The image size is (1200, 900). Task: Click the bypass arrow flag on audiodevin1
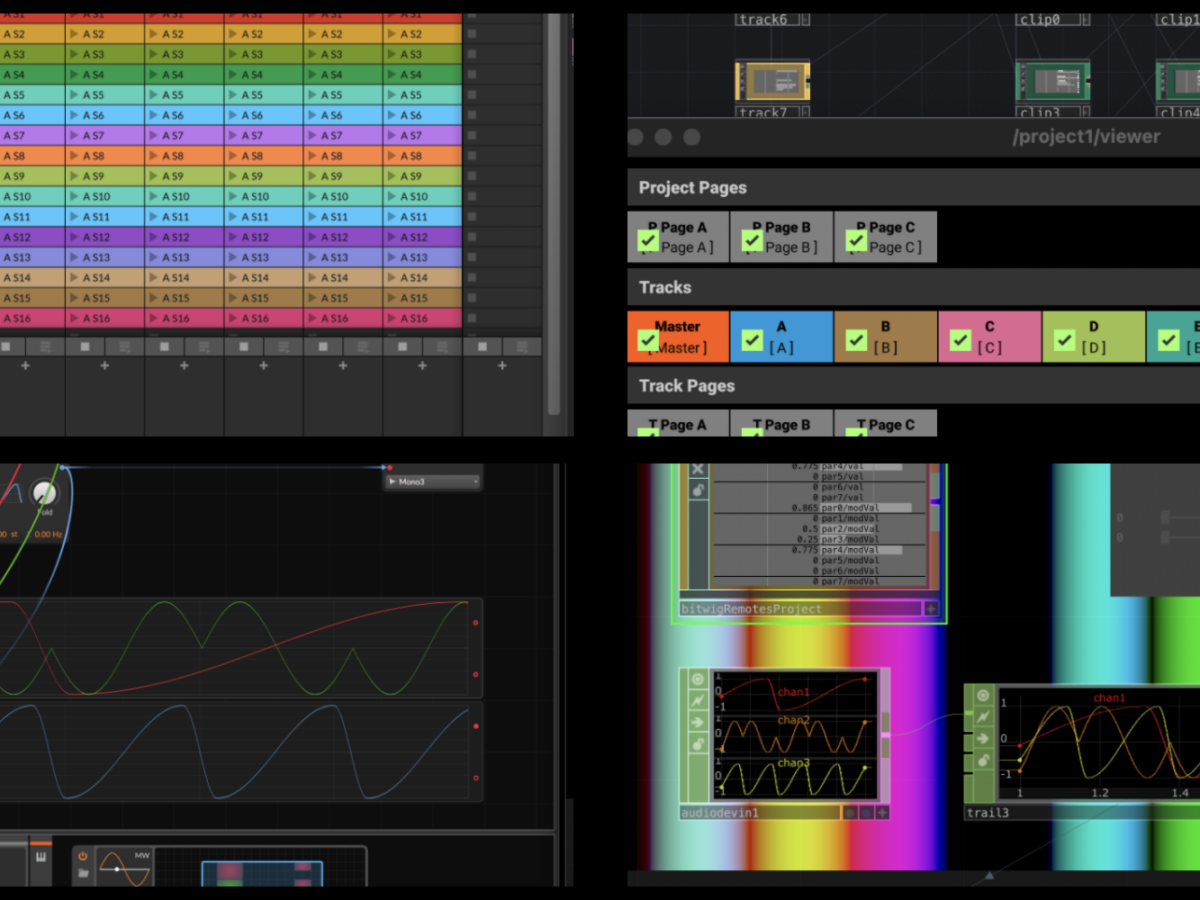[x=697, y=722]
